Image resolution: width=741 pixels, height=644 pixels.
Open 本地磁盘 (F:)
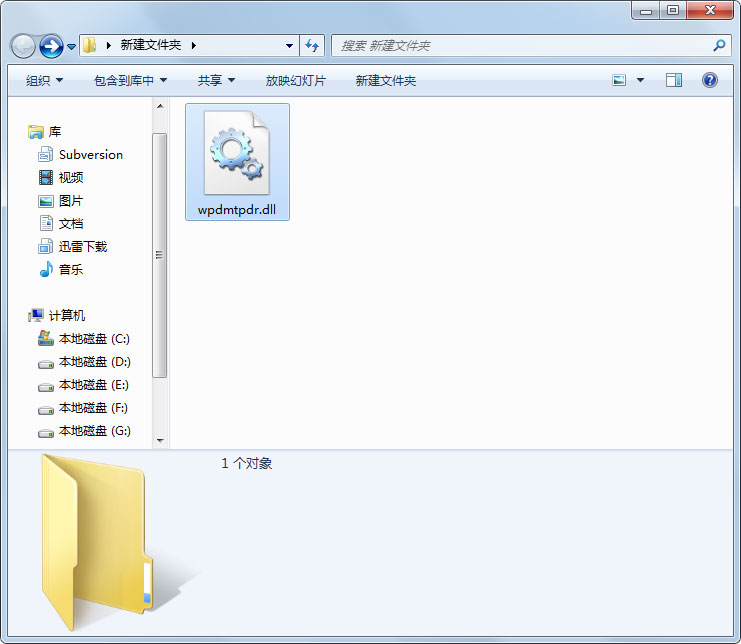(93, 408)
